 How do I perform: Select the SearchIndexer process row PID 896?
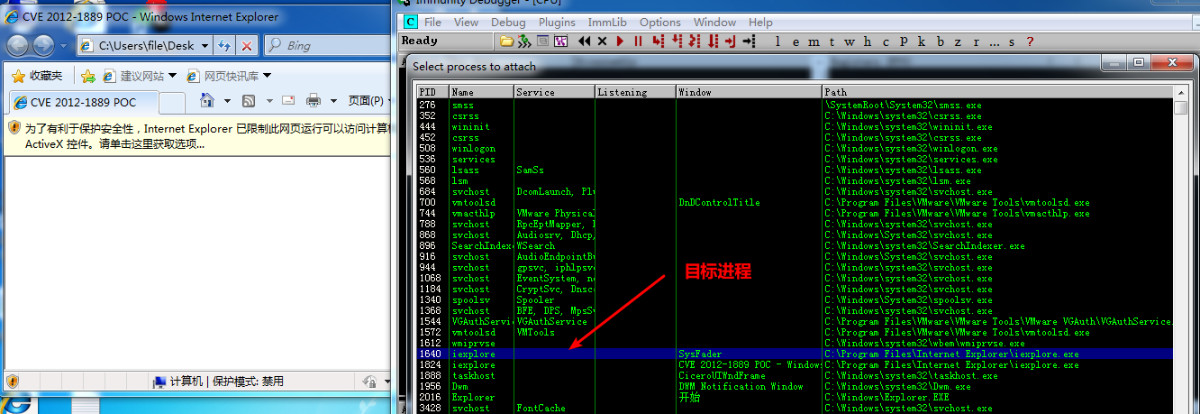click(x=795, y=246)
